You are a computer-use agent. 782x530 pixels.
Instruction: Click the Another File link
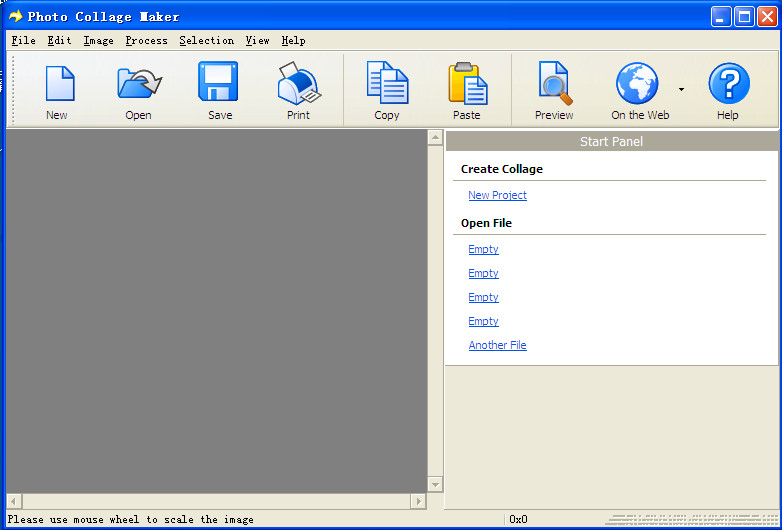497,345
